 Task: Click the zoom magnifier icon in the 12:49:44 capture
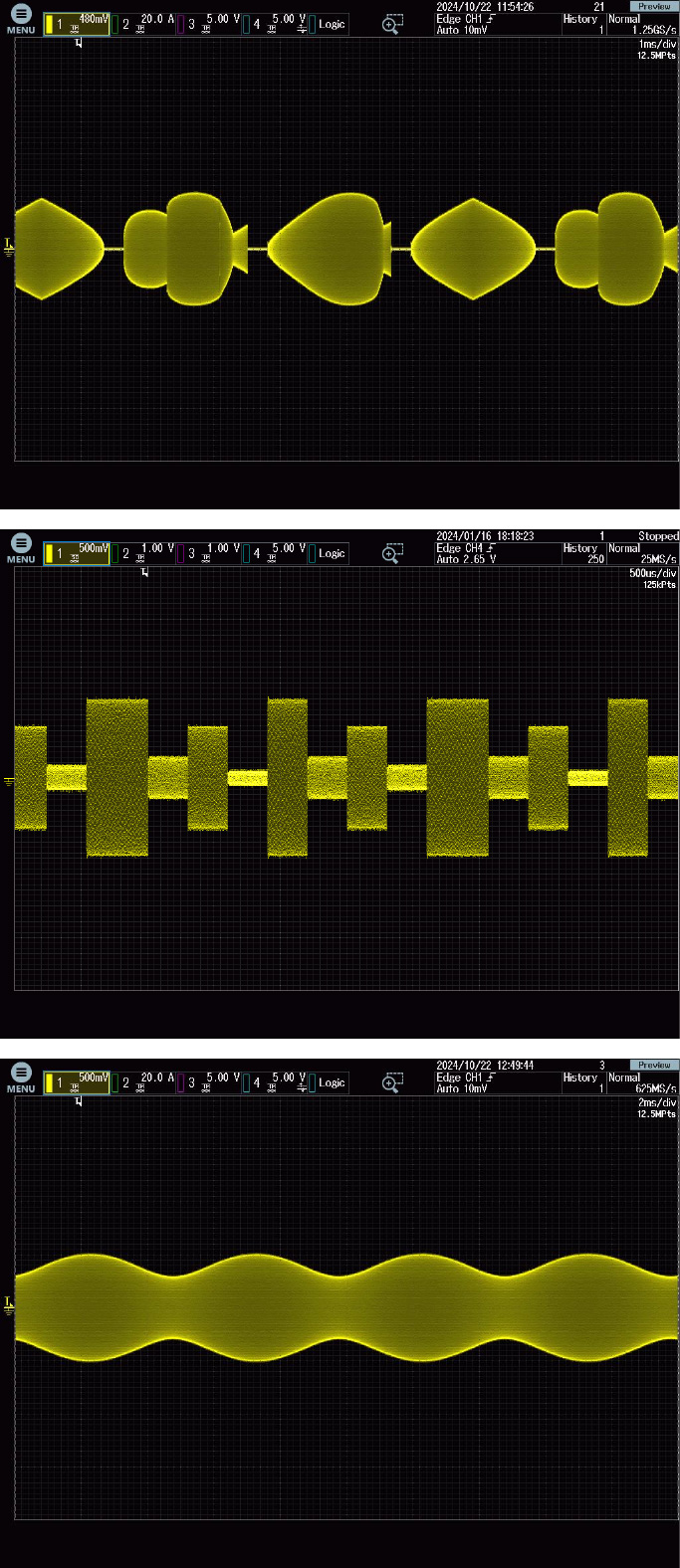pos(393,1082)
